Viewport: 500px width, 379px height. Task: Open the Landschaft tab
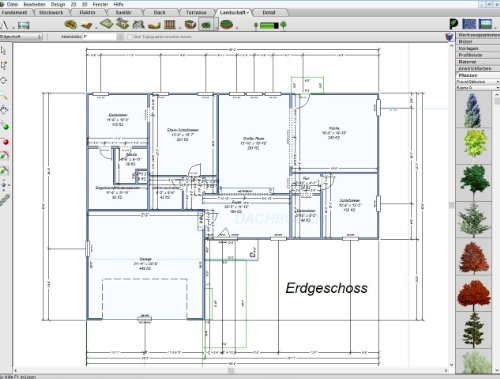pos(234,12)
